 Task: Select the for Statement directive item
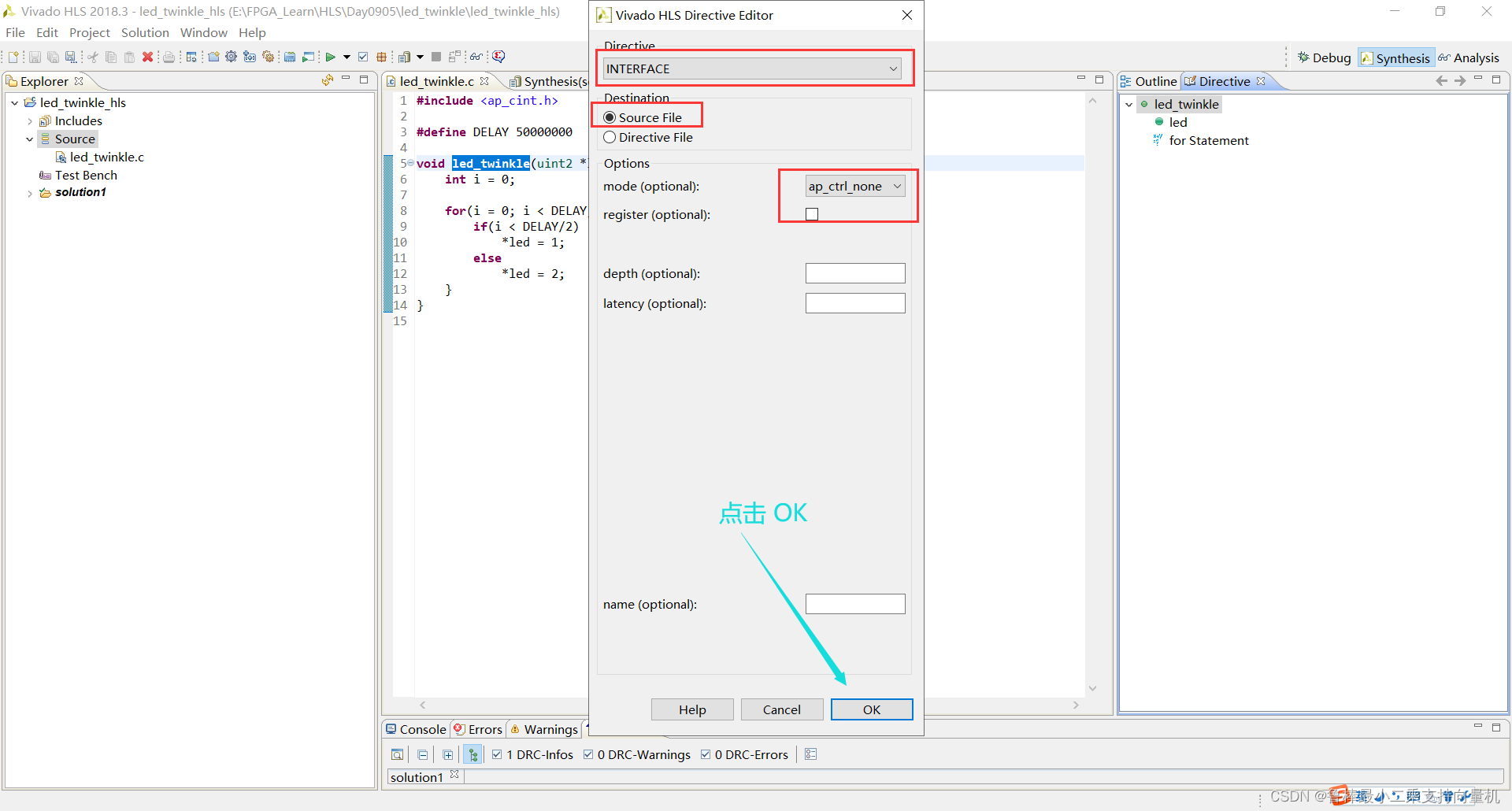pos(1201,140)
